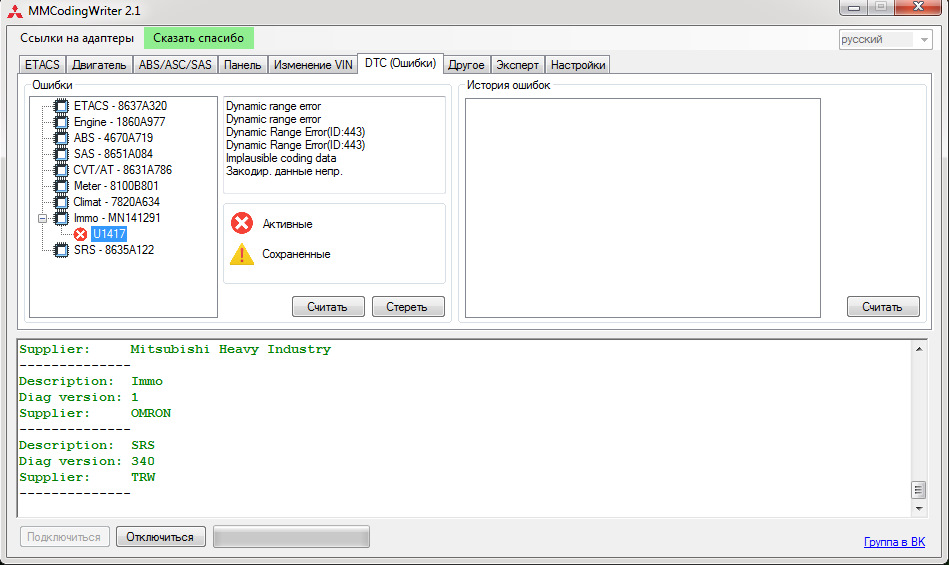The height and width of the screenshot is (565, 949).
Task: Click Считать button under error list
Action: (328, 307)
